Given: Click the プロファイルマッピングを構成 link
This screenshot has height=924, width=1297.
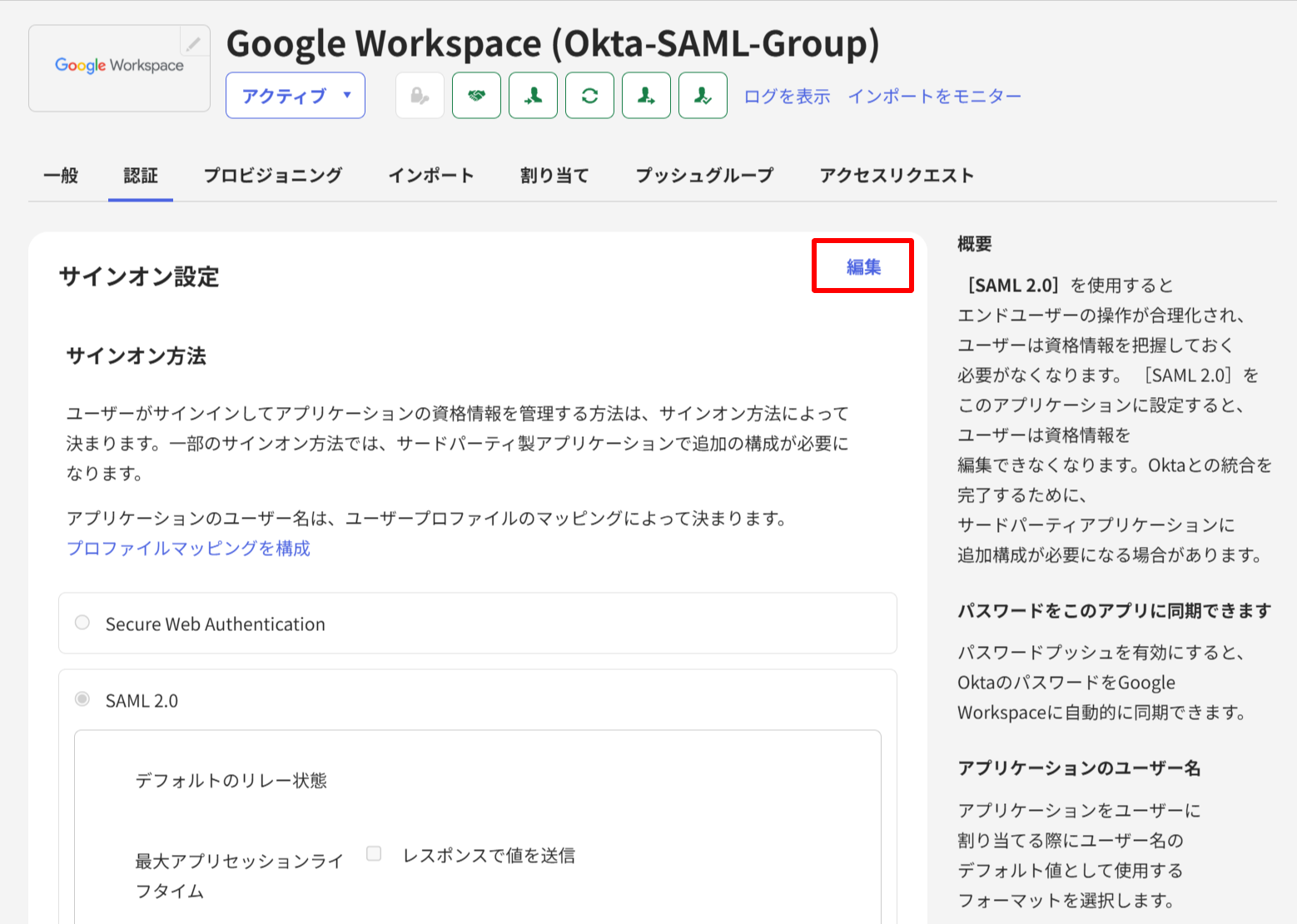Looking at the screenshot, I should pyautogui.click(x=188, y=549).
